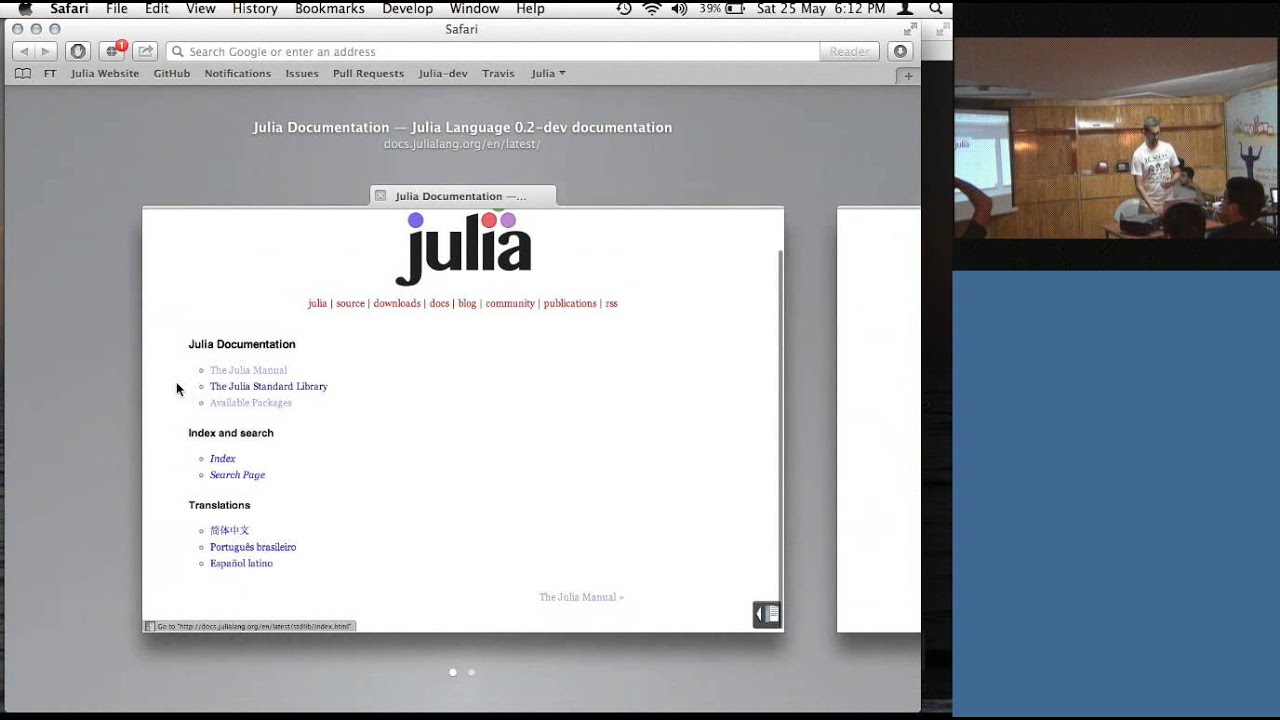Open the Develop menu
The height and width of the screenshot is (720, 1280).
pos(408,8)
